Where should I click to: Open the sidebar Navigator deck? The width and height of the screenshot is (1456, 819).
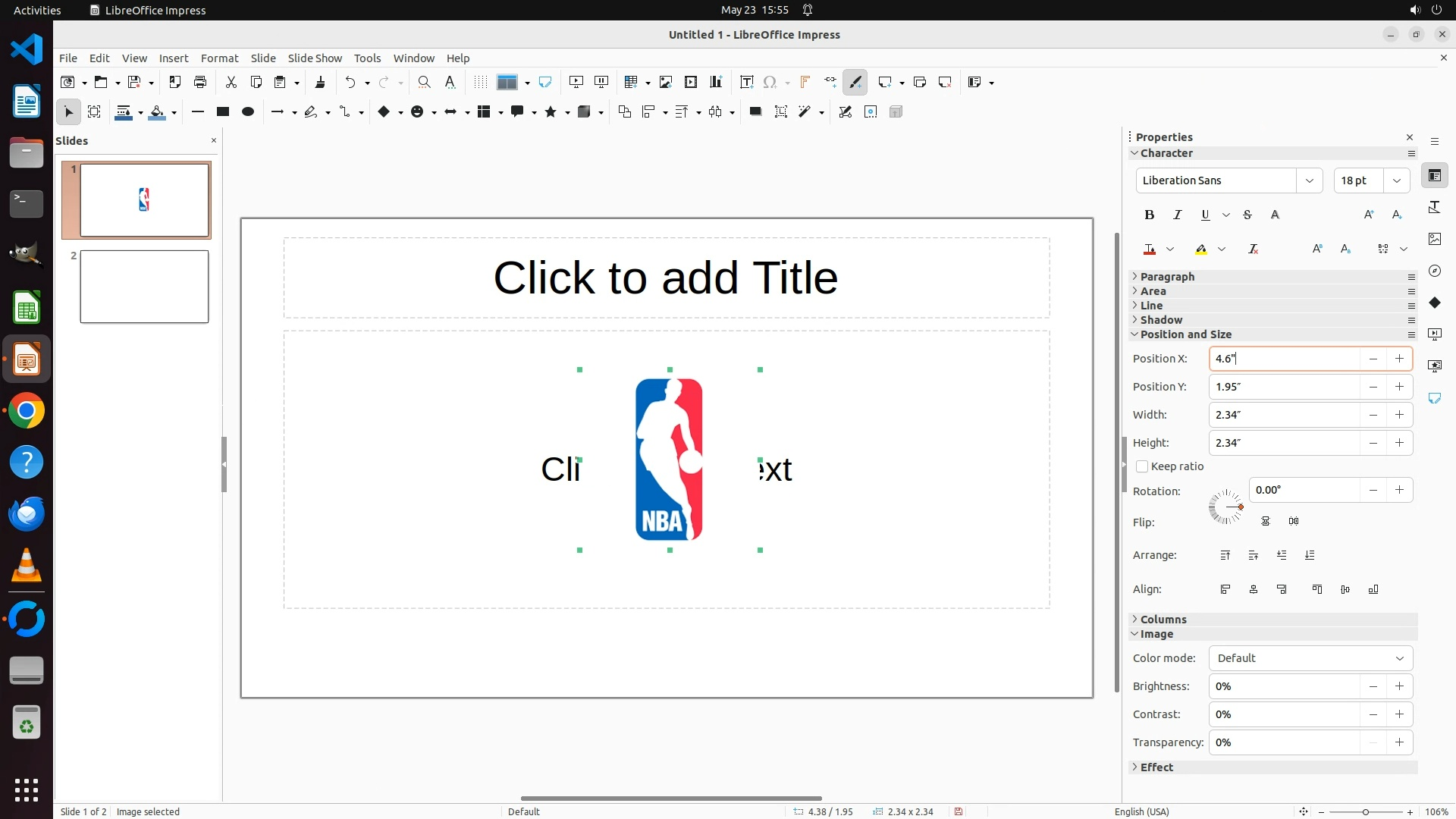point(1434,271)
